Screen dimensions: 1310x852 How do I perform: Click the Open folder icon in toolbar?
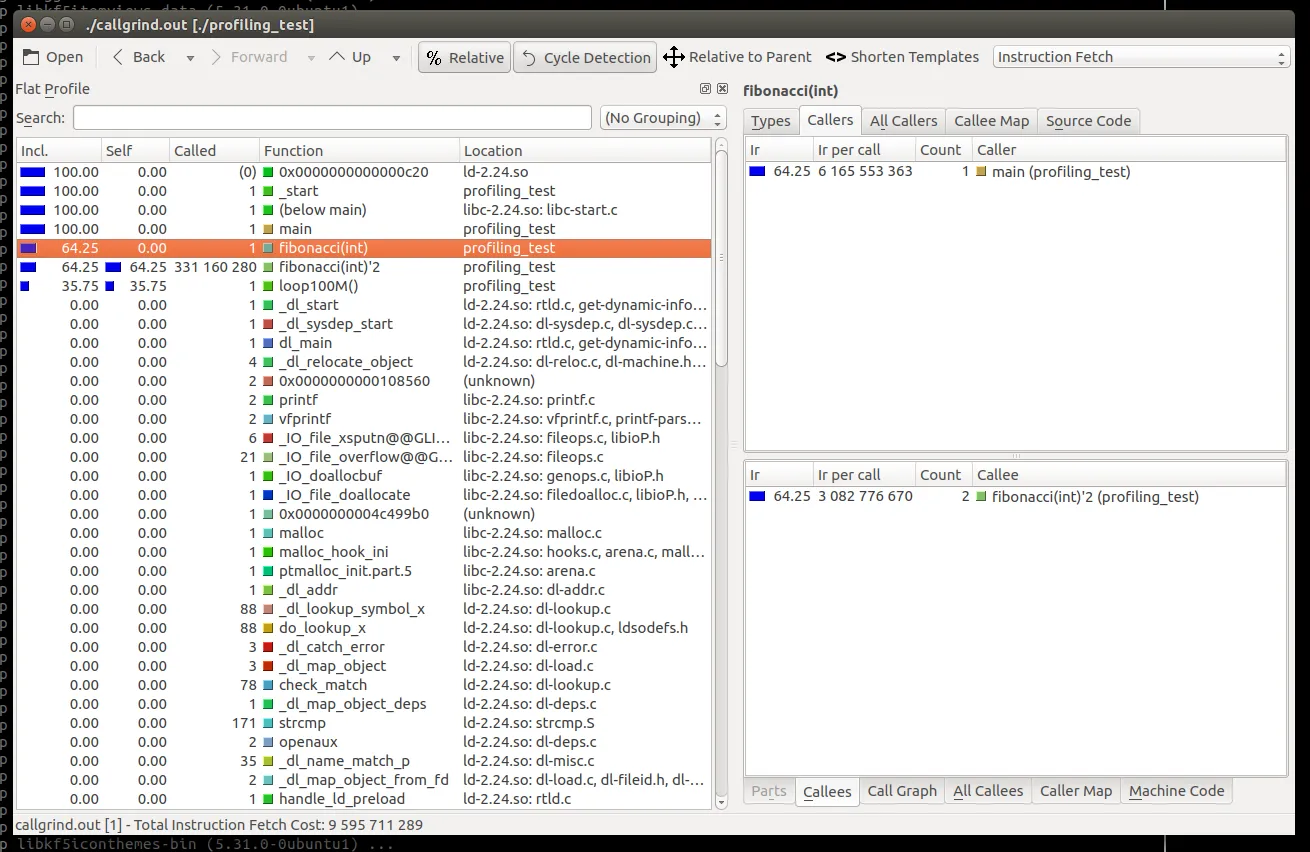click(x=32, y=57)
